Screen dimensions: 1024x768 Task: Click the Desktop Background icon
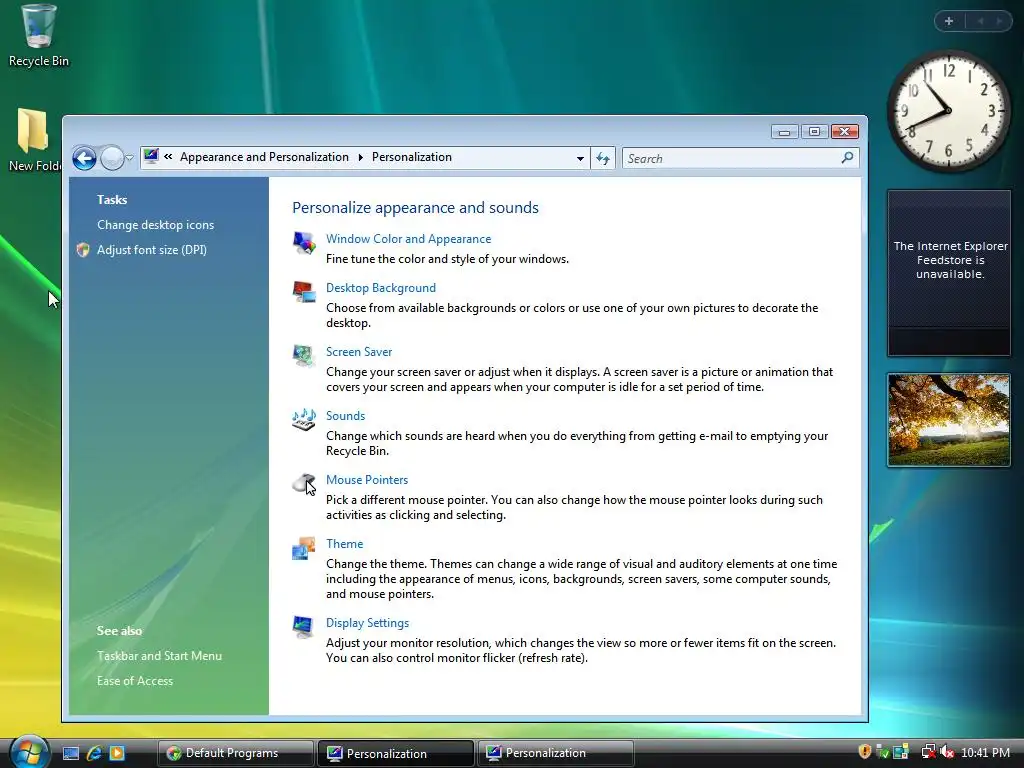click(304, 292)
